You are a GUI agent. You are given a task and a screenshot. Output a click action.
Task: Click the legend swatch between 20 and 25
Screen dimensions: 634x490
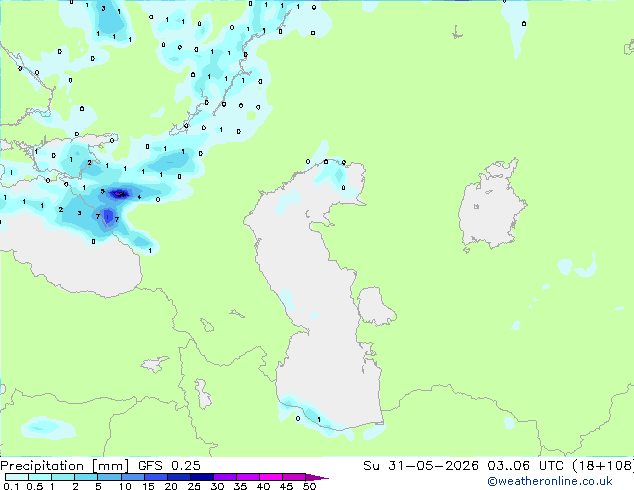click(x=179, y=477)
